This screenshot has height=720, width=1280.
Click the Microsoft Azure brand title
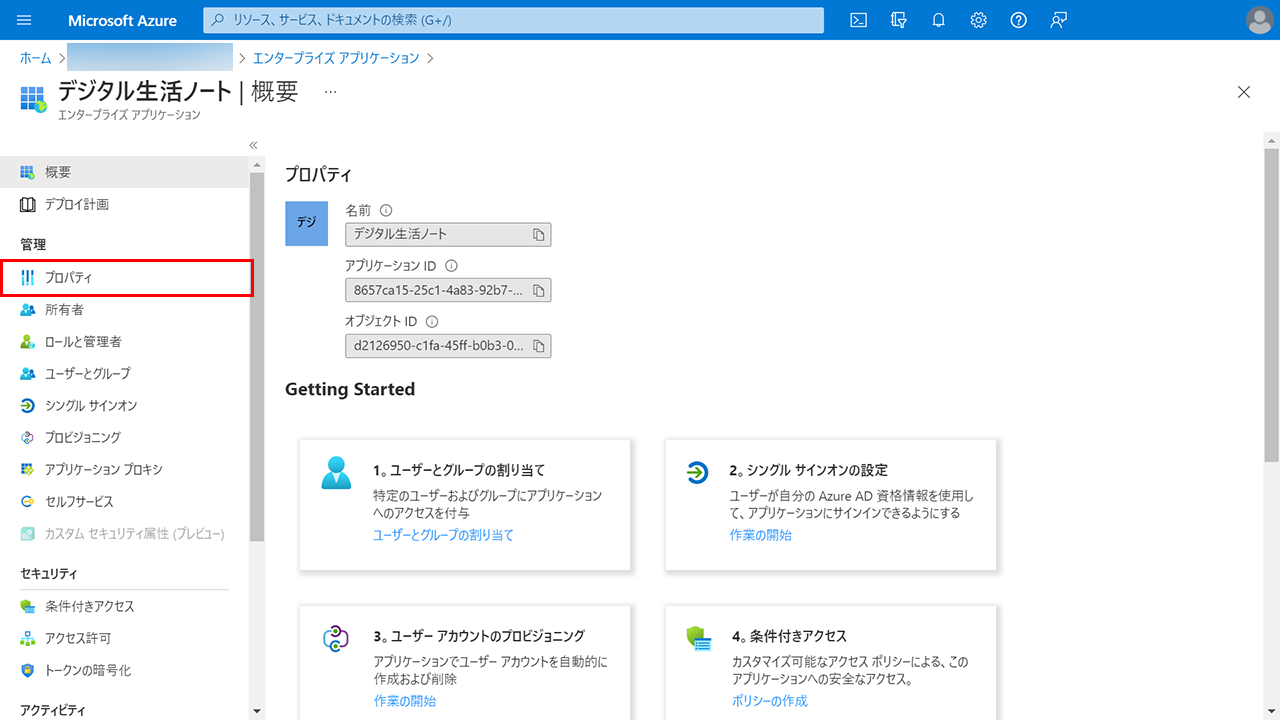(x=123, y=20)
